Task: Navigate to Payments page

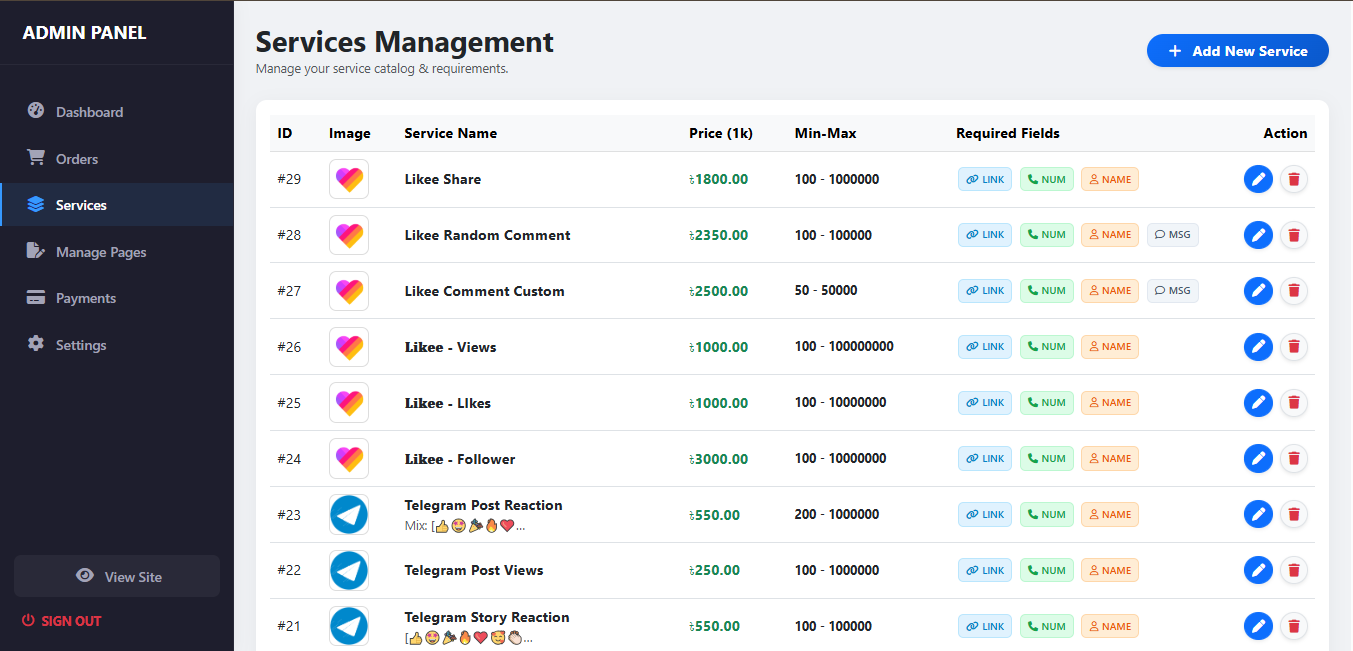Action: 85,298
